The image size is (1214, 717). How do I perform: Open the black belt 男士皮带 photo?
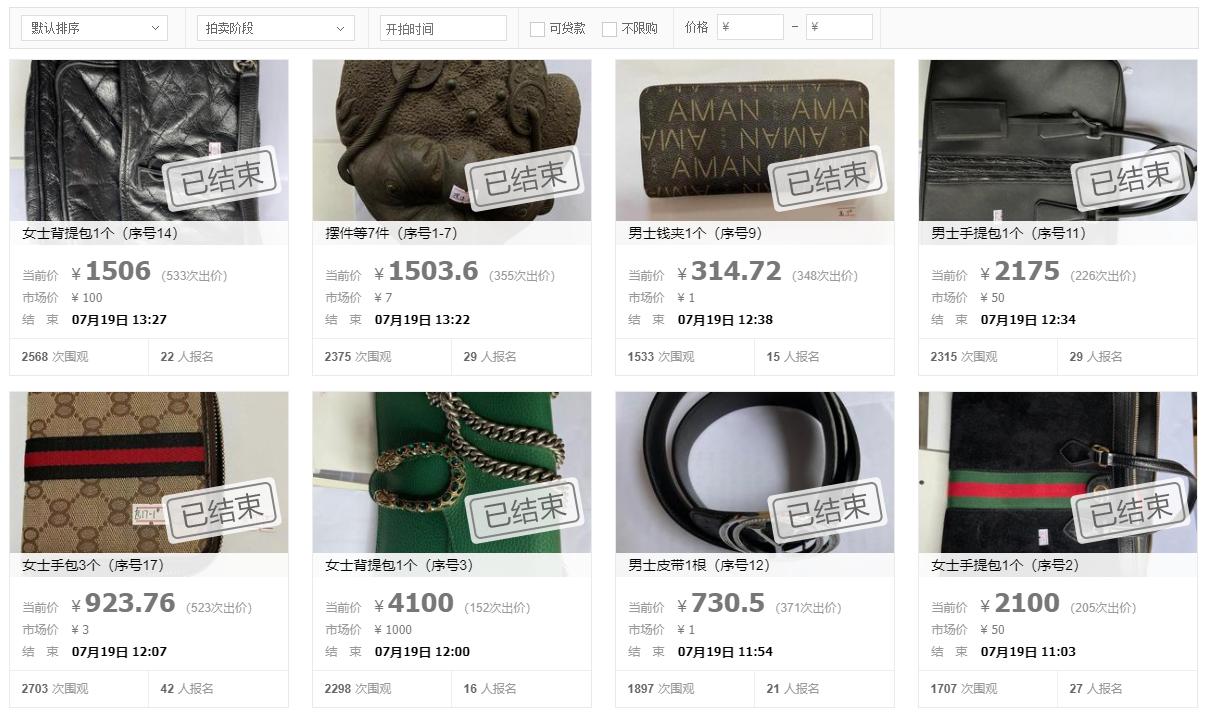(755, 472)
